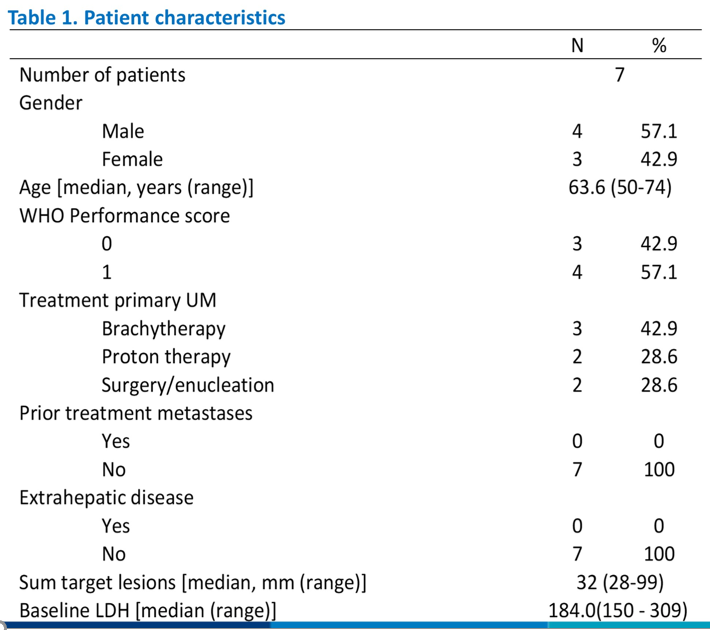
Task: Click the value 32 (28-99)
Action: 620,582
